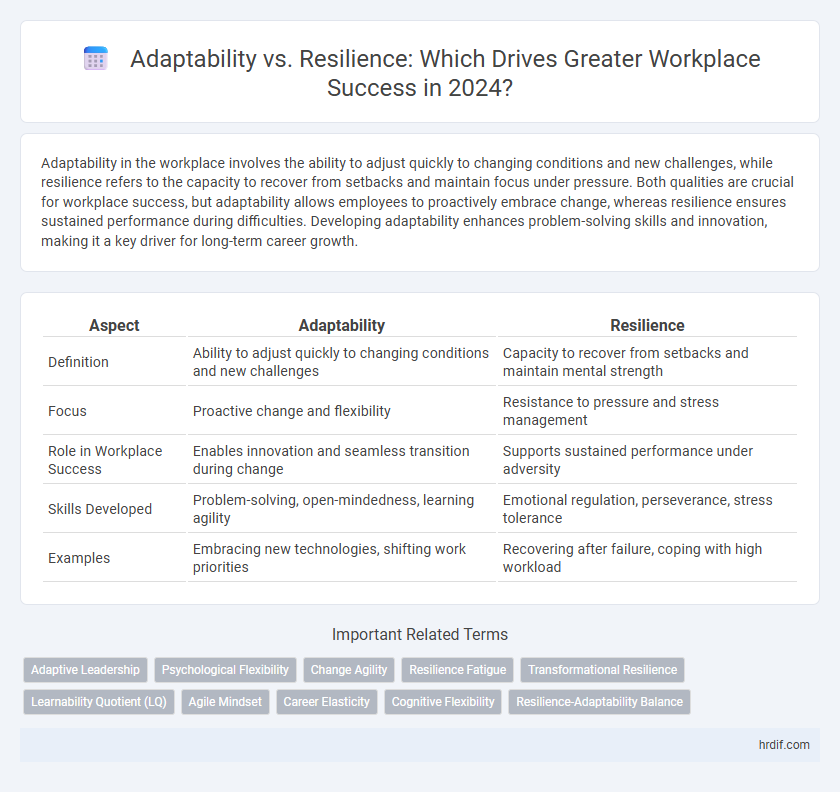Click 'Enables innovation and seamless transition' cell

[341, 460]
